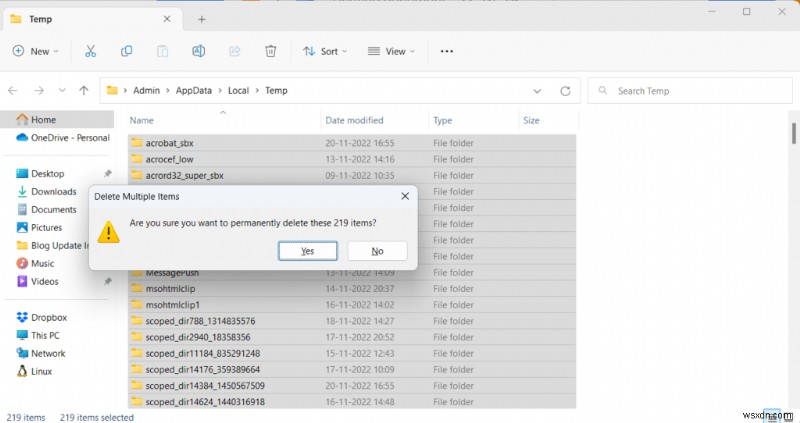Expand chevron after Local in path
This screenshot has width=800, height=423.
pyautogui.click(x=257, y=90)
